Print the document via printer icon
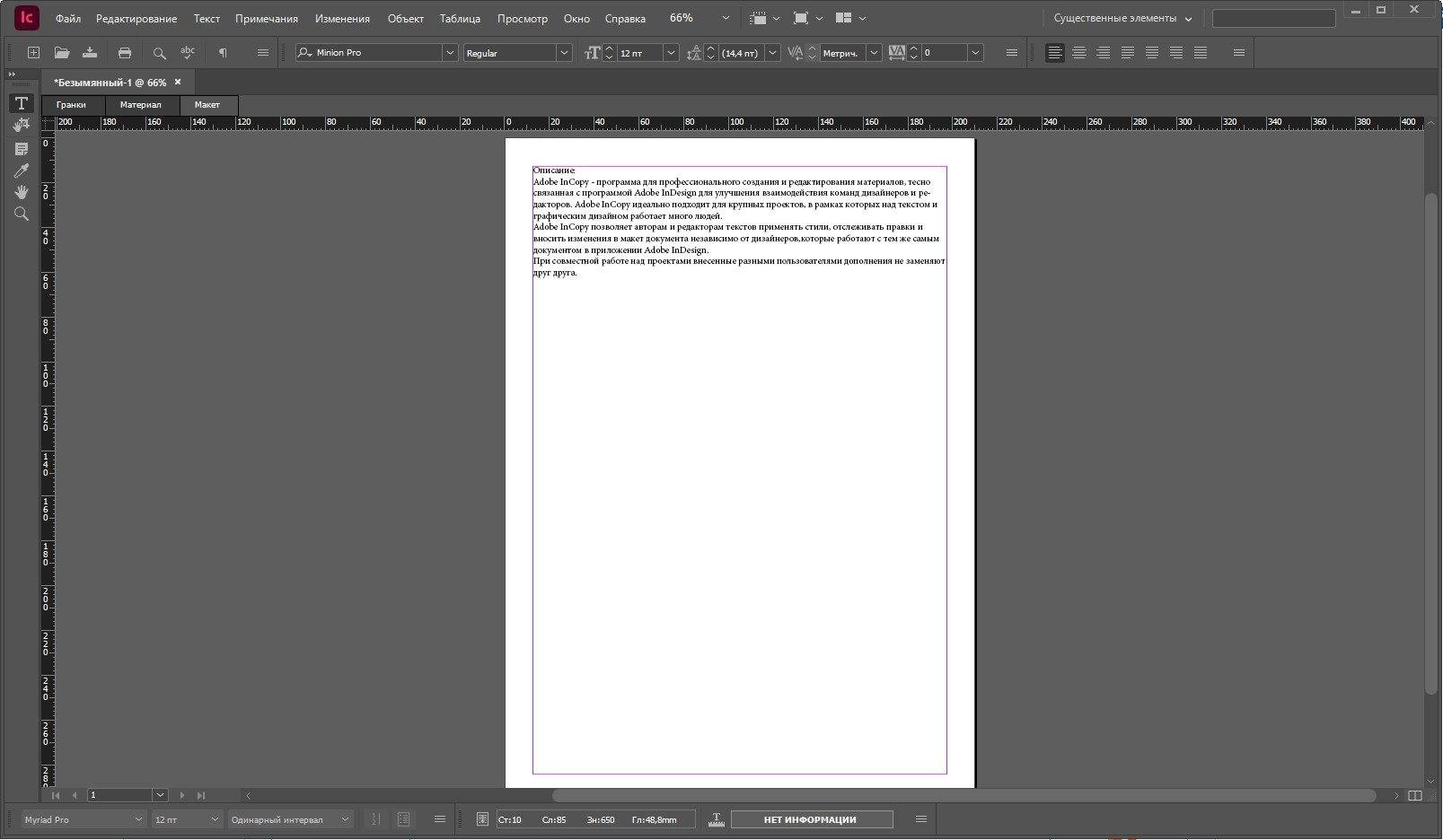Image resolution: width=1443 pixels, height=840 pixels. [125, 53]
